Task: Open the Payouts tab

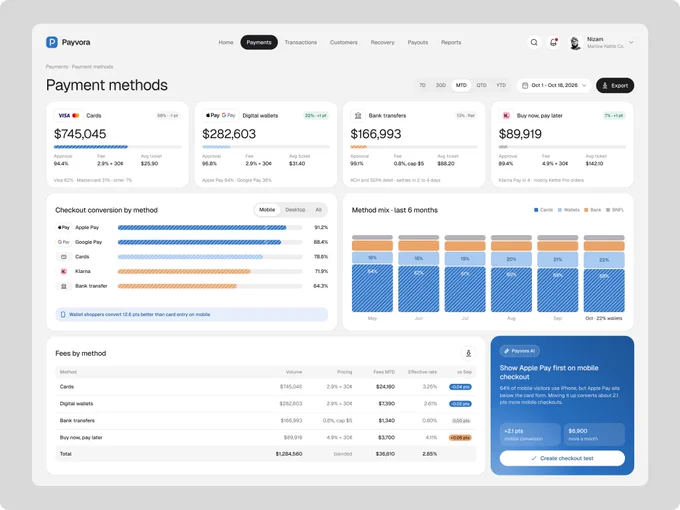Action: tap(418, 42)
